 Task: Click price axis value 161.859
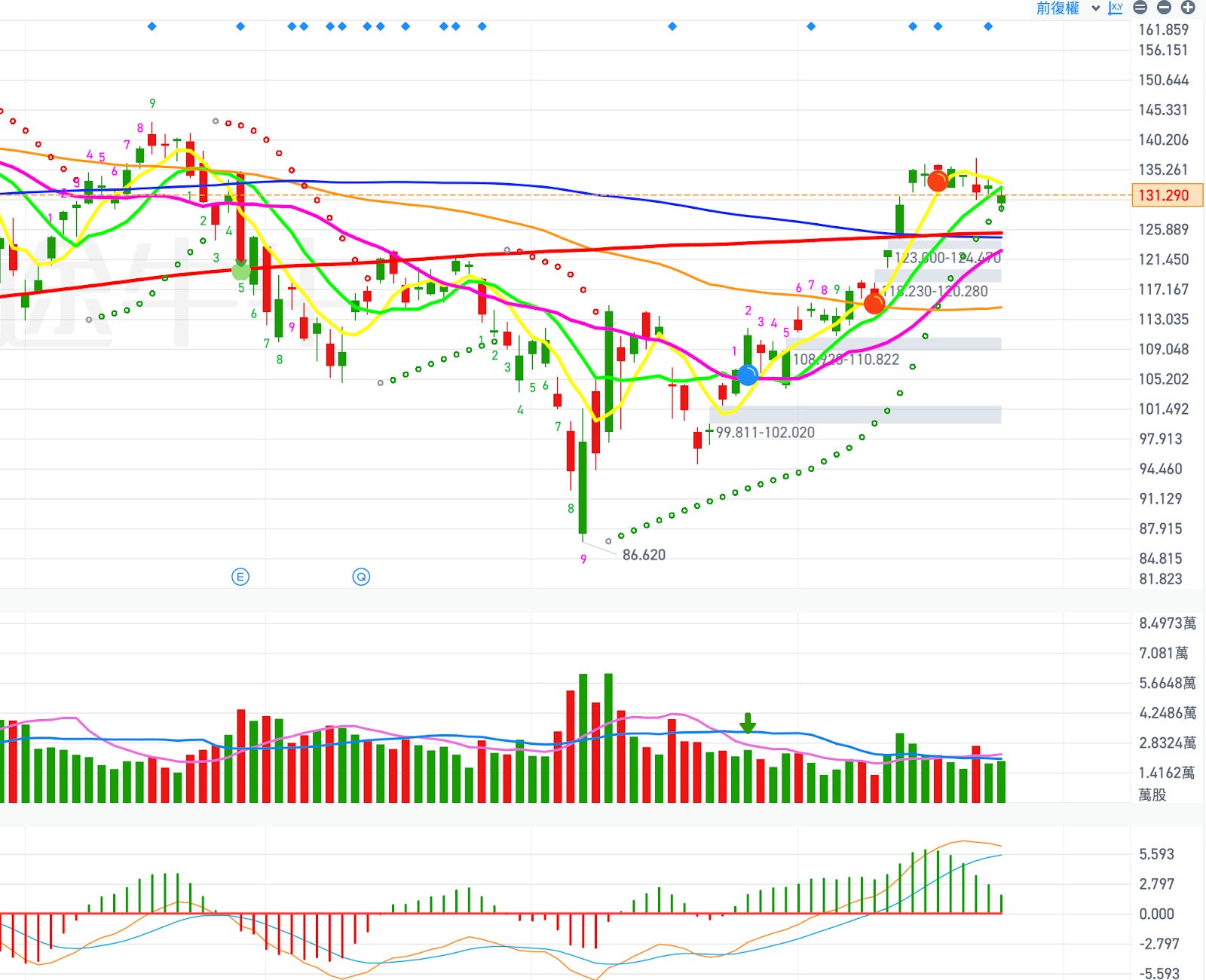coord(1163,29)
